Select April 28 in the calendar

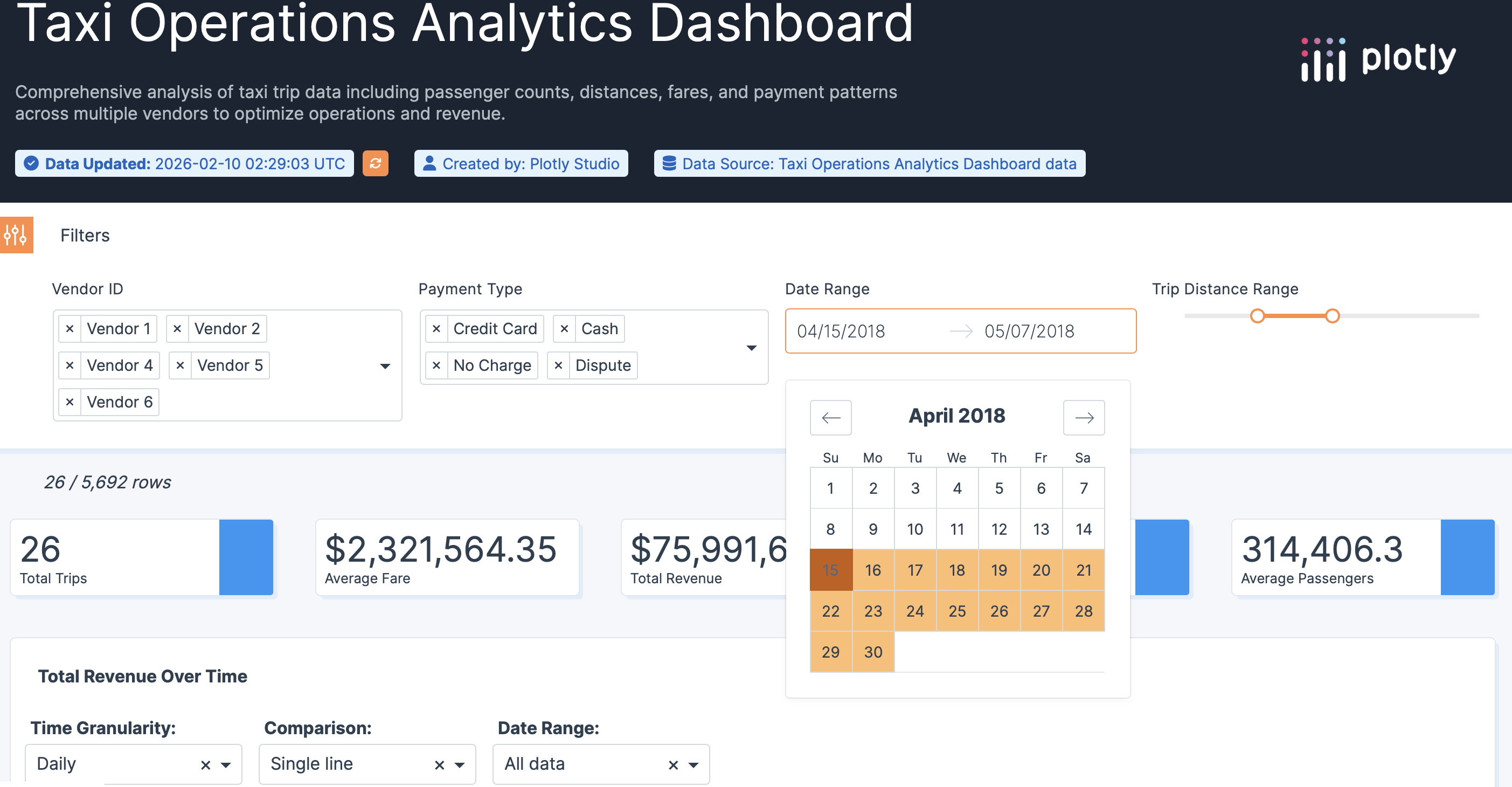(1084, 611)
